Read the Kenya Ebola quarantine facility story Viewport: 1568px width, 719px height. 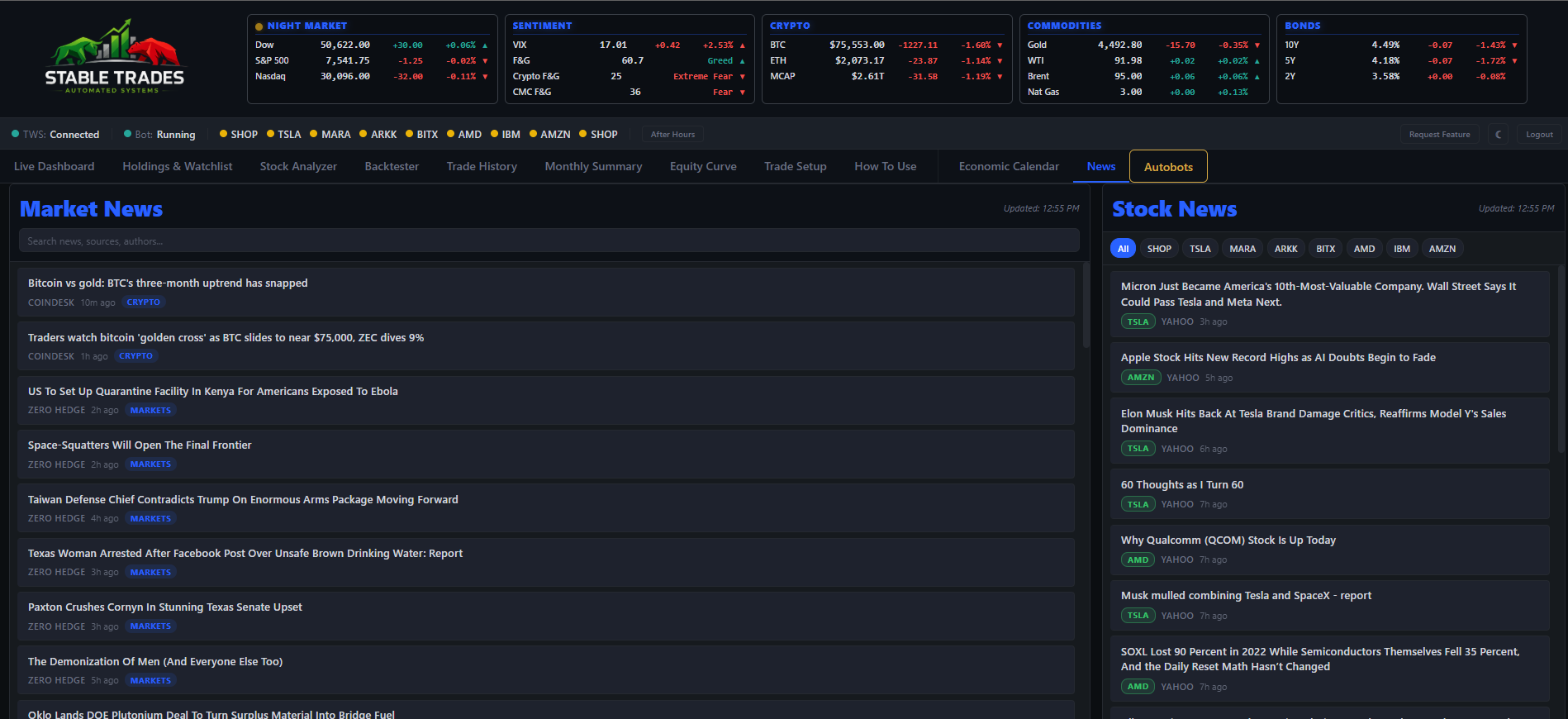[x=546, y=400]
